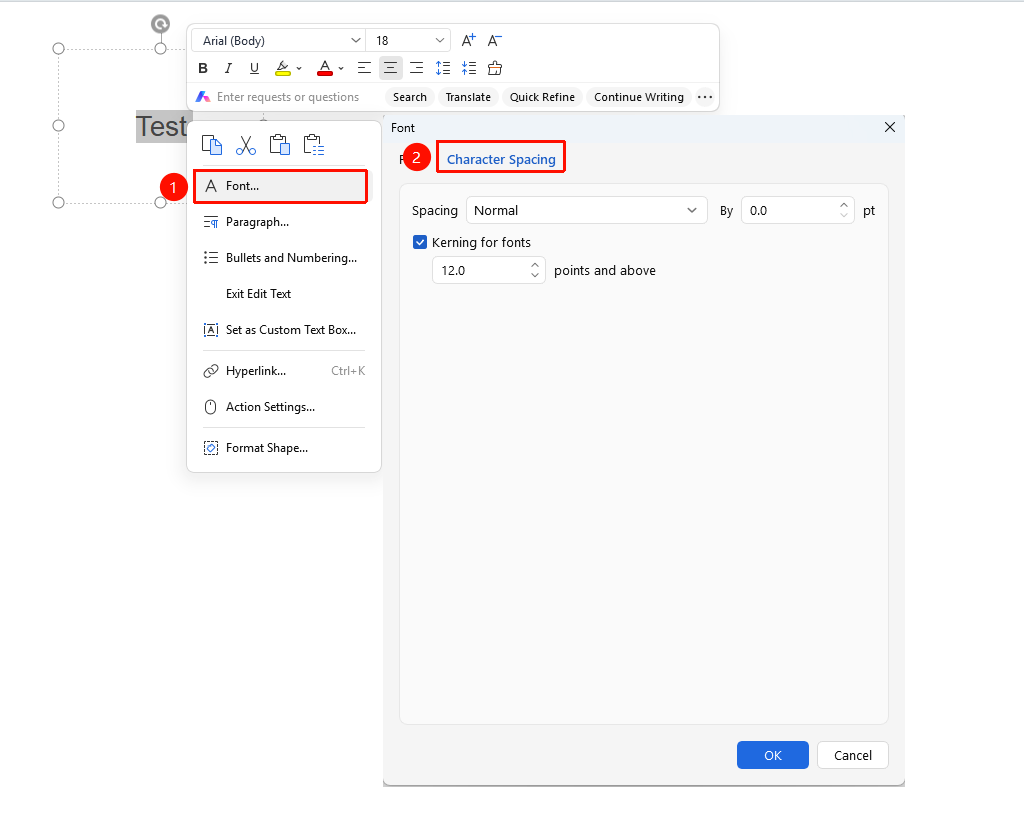This screenshot has width=1024, height=817.
Task: Click the Cancel button
Action: (852, 755)
